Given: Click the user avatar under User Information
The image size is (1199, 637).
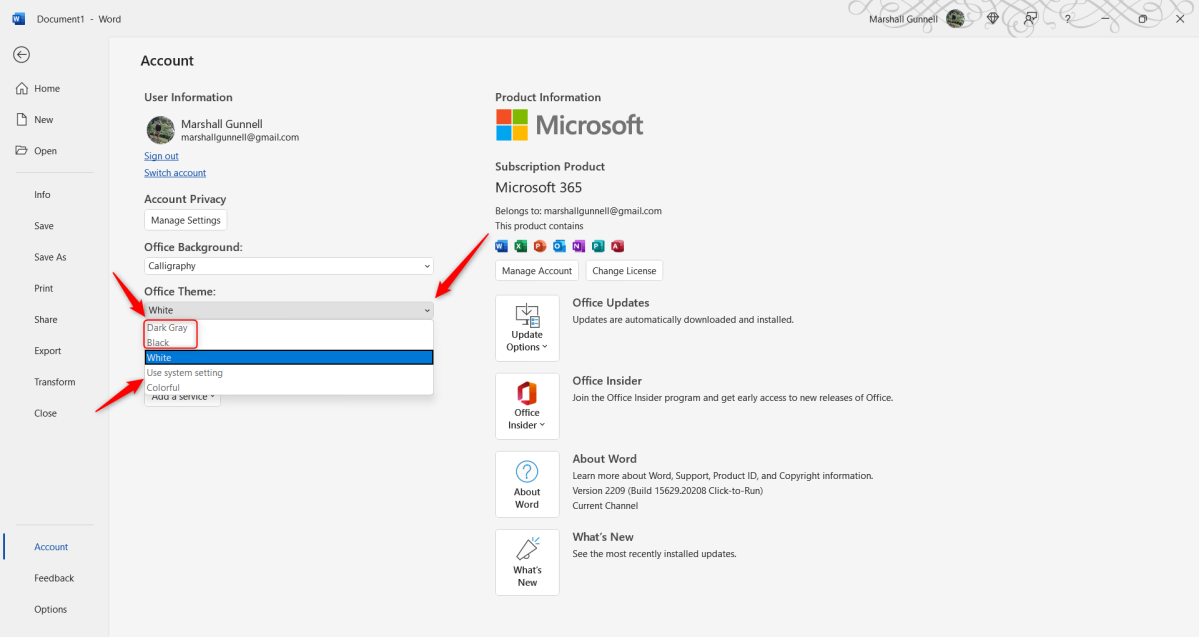Looking at the screenshot, I should point(161,130).
